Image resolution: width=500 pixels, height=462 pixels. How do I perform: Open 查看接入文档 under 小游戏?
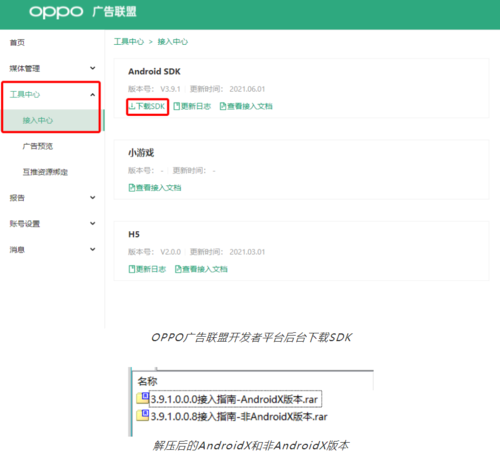coord(155,188)
